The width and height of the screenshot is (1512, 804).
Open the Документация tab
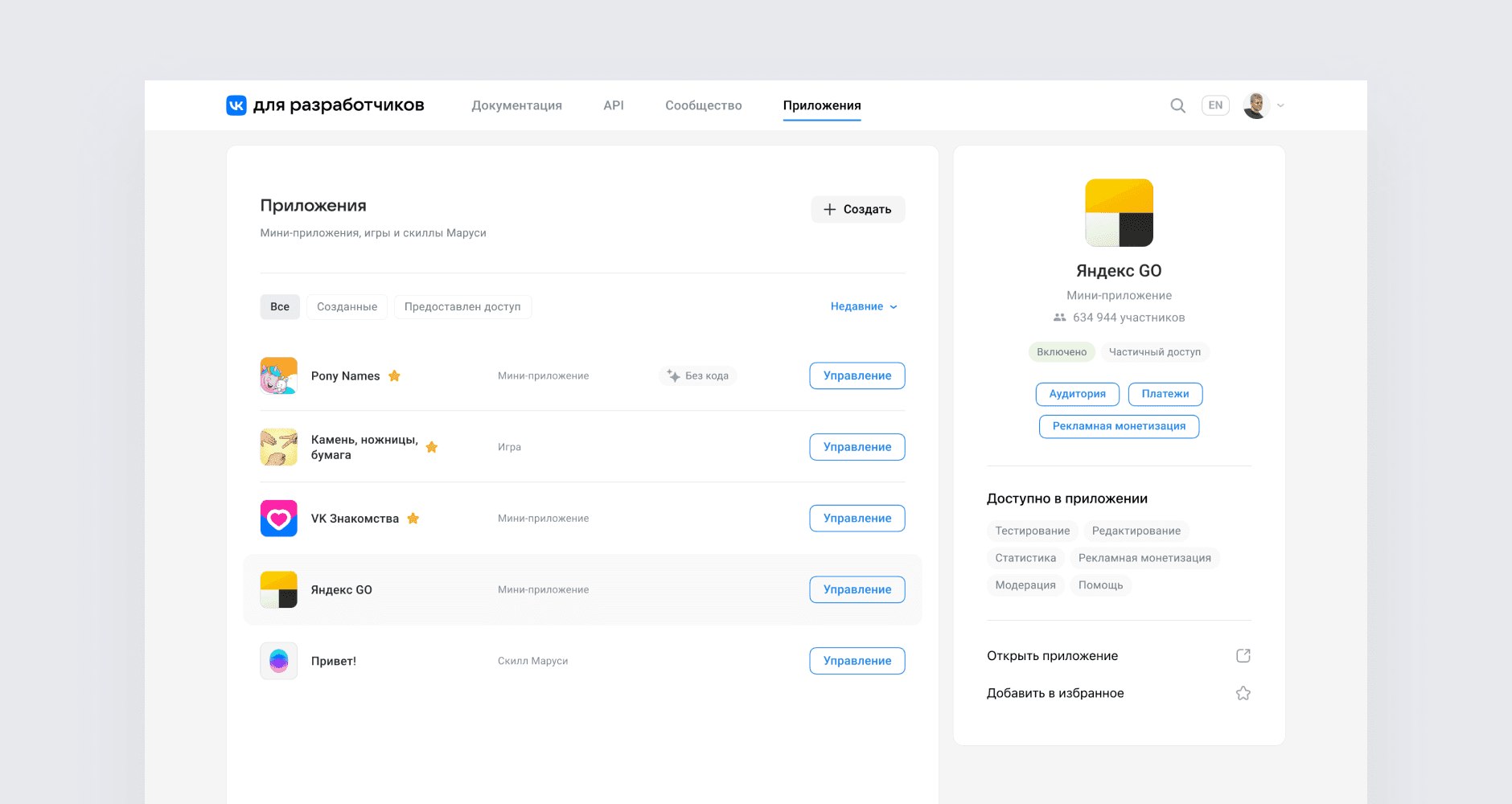[516, 105]
